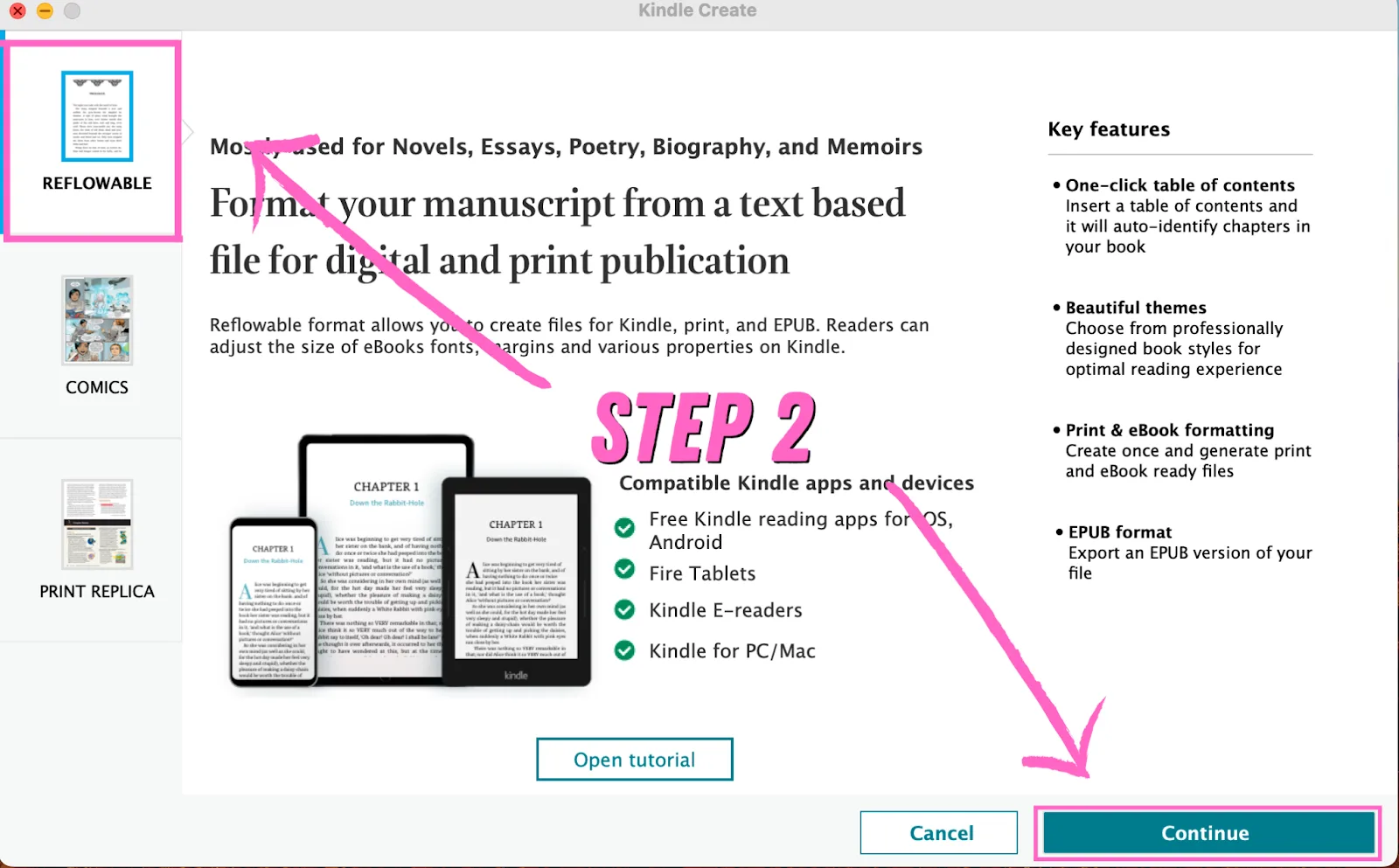Screen dimensions: 1399x868
Task: Click the green check beside Free Kindle reading apps
Action: (x=624, y=528)
